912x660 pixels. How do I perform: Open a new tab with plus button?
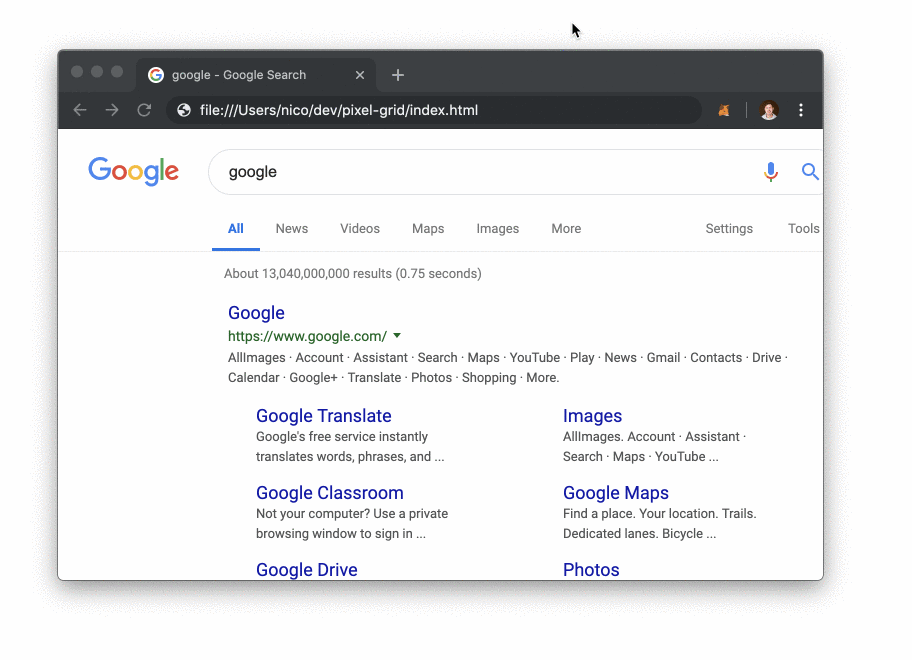tap(398, 75)
